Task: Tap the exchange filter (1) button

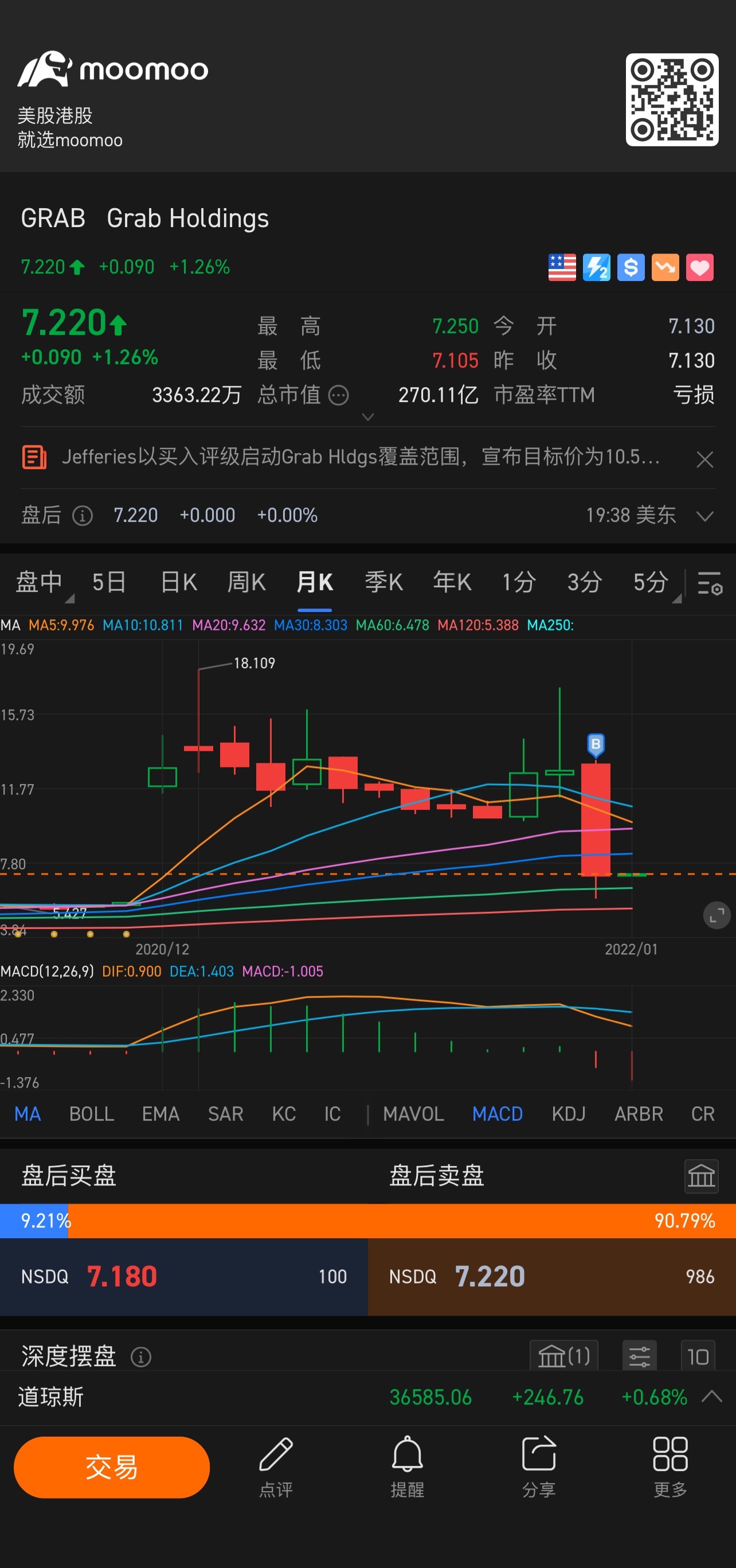Action: [564, 1356]
